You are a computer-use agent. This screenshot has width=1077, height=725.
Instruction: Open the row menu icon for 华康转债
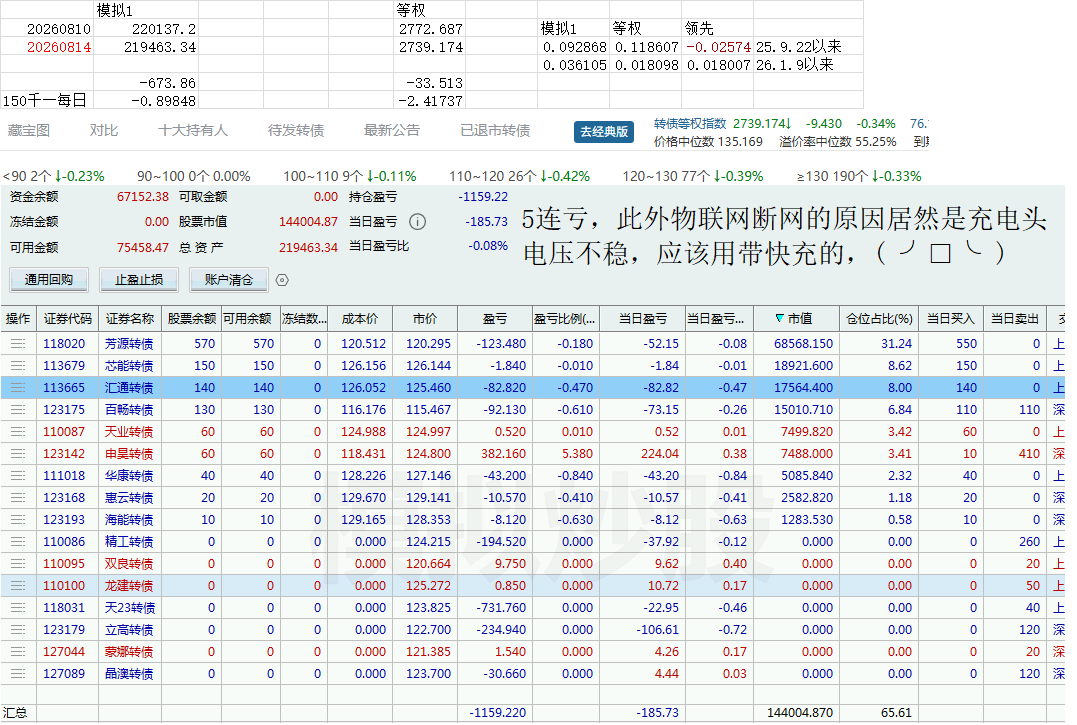tap(18, 475)
